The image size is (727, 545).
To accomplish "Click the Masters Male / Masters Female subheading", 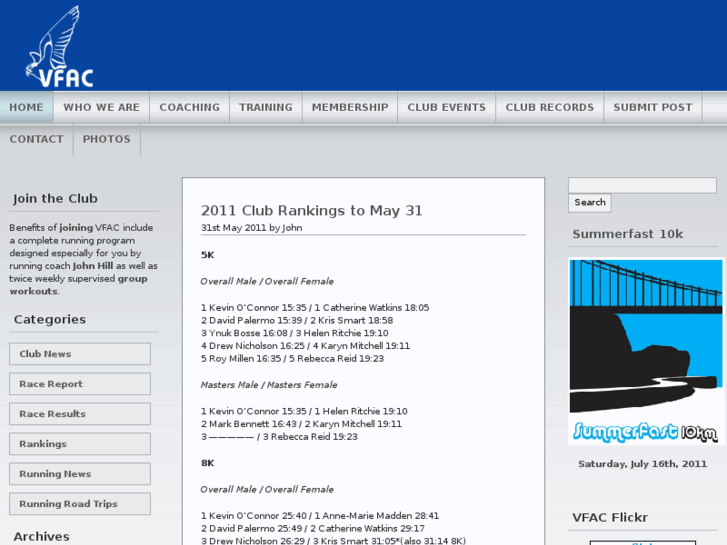I will pos(269,385).
